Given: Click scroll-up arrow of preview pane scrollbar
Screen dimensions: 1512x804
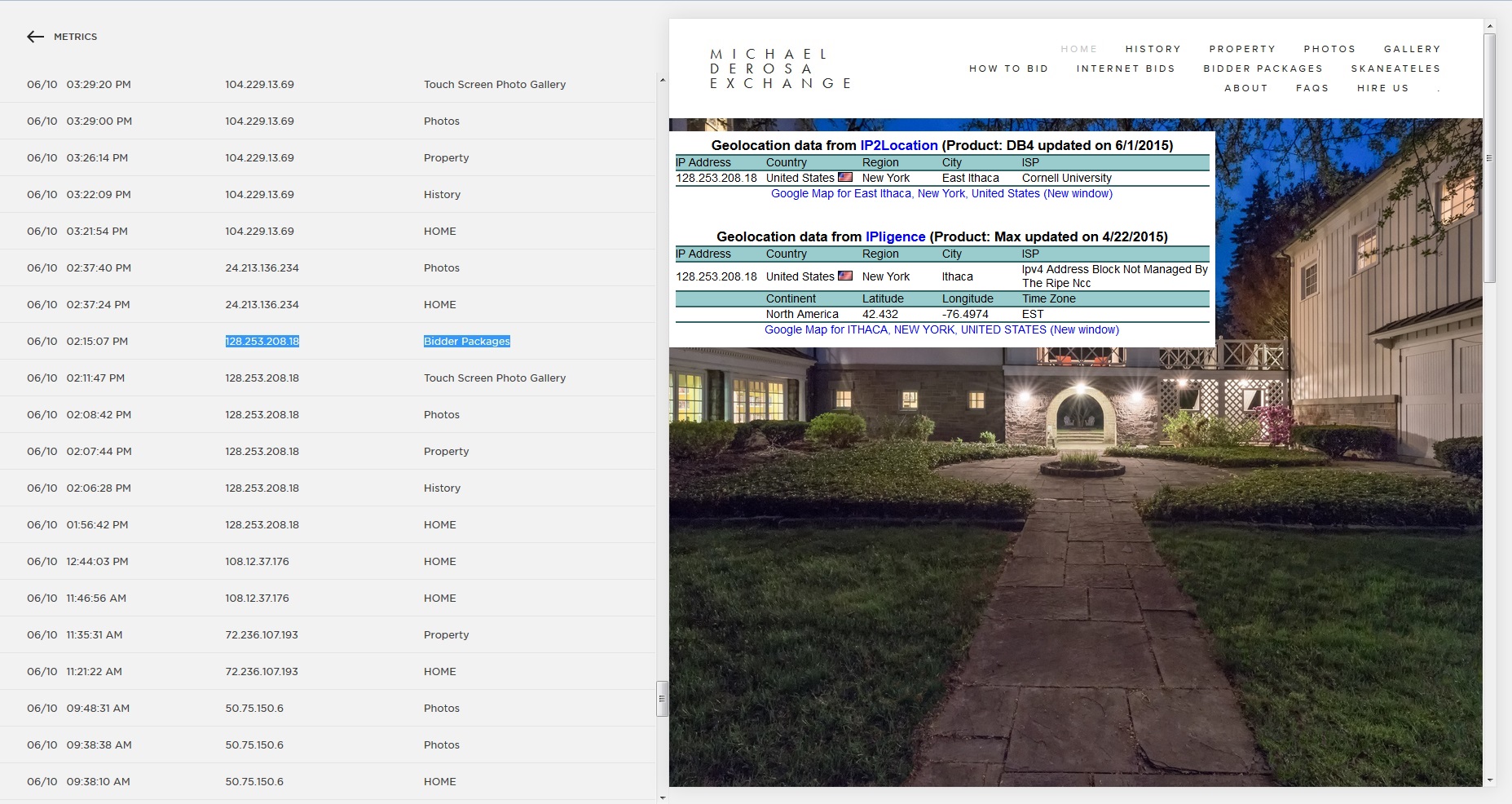Looking at the screenshot, I should [1489, 27].
